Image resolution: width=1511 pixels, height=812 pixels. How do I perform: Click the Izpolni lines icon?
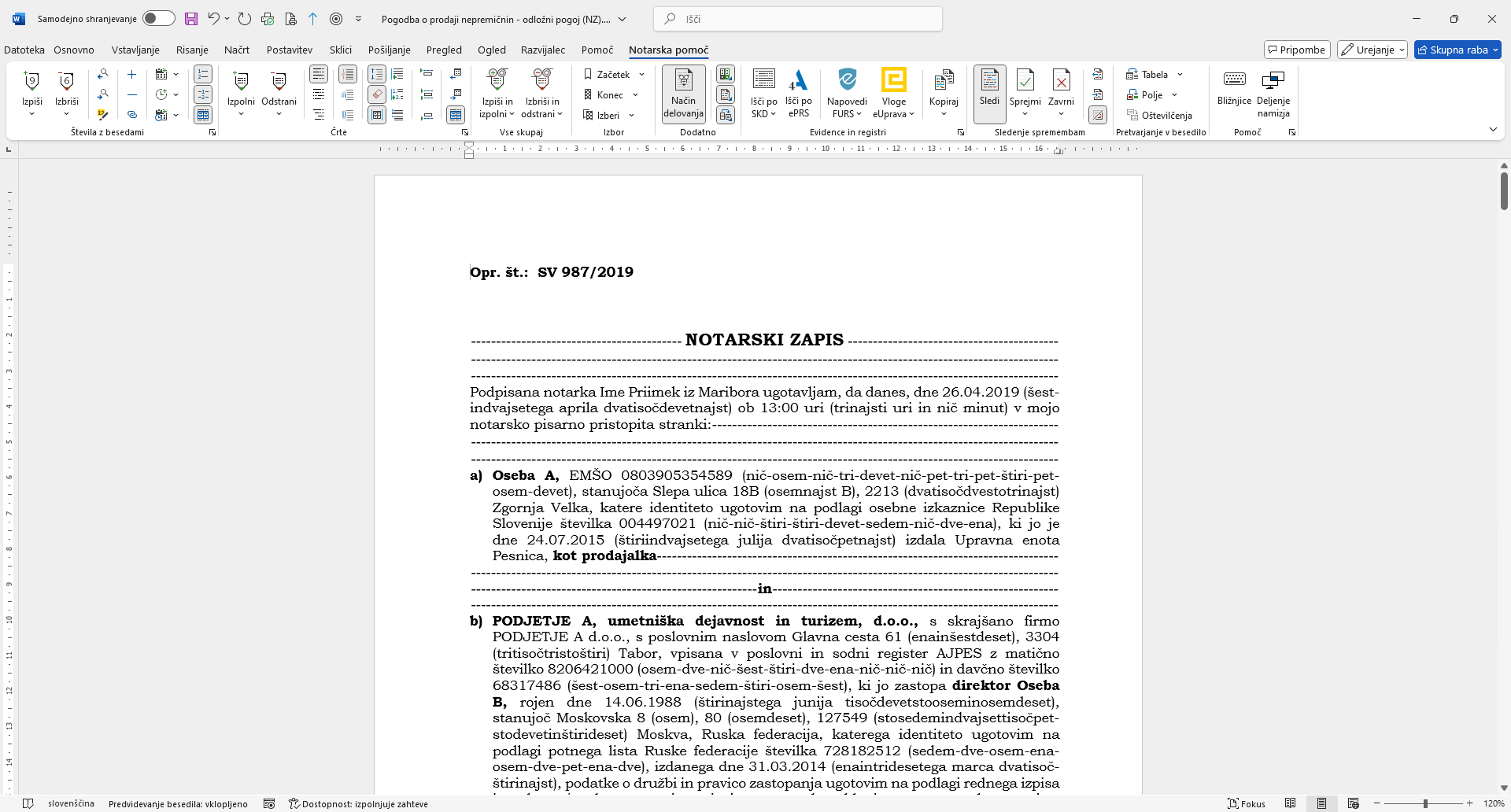(x=241, y=82)
